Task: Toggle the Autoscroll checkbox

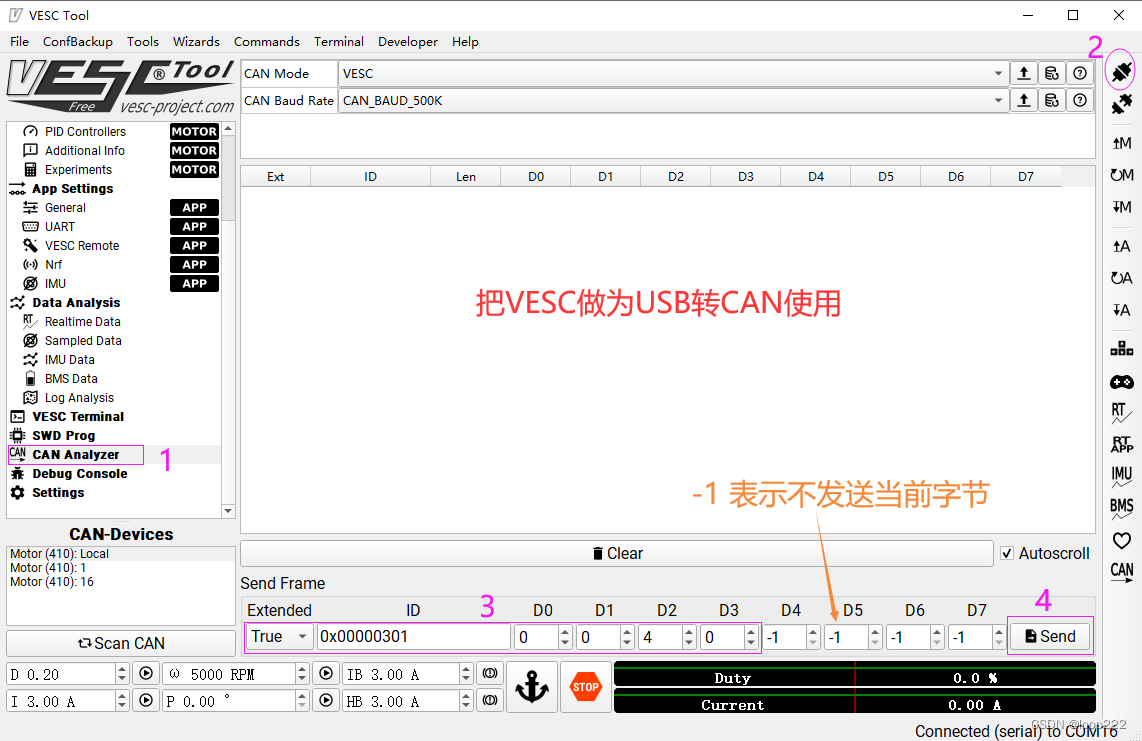Action: (1007, 554)
